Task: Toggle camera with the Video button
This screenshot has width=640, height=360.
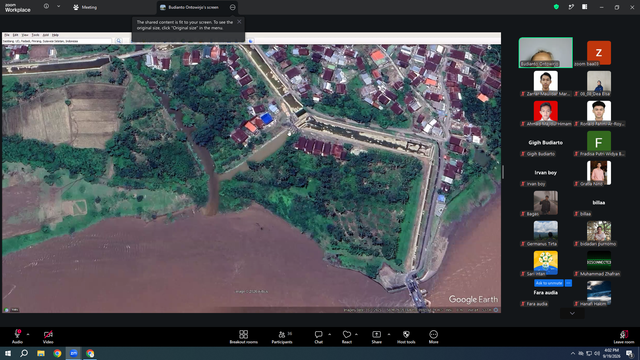Action: click(x=48, y=337)
